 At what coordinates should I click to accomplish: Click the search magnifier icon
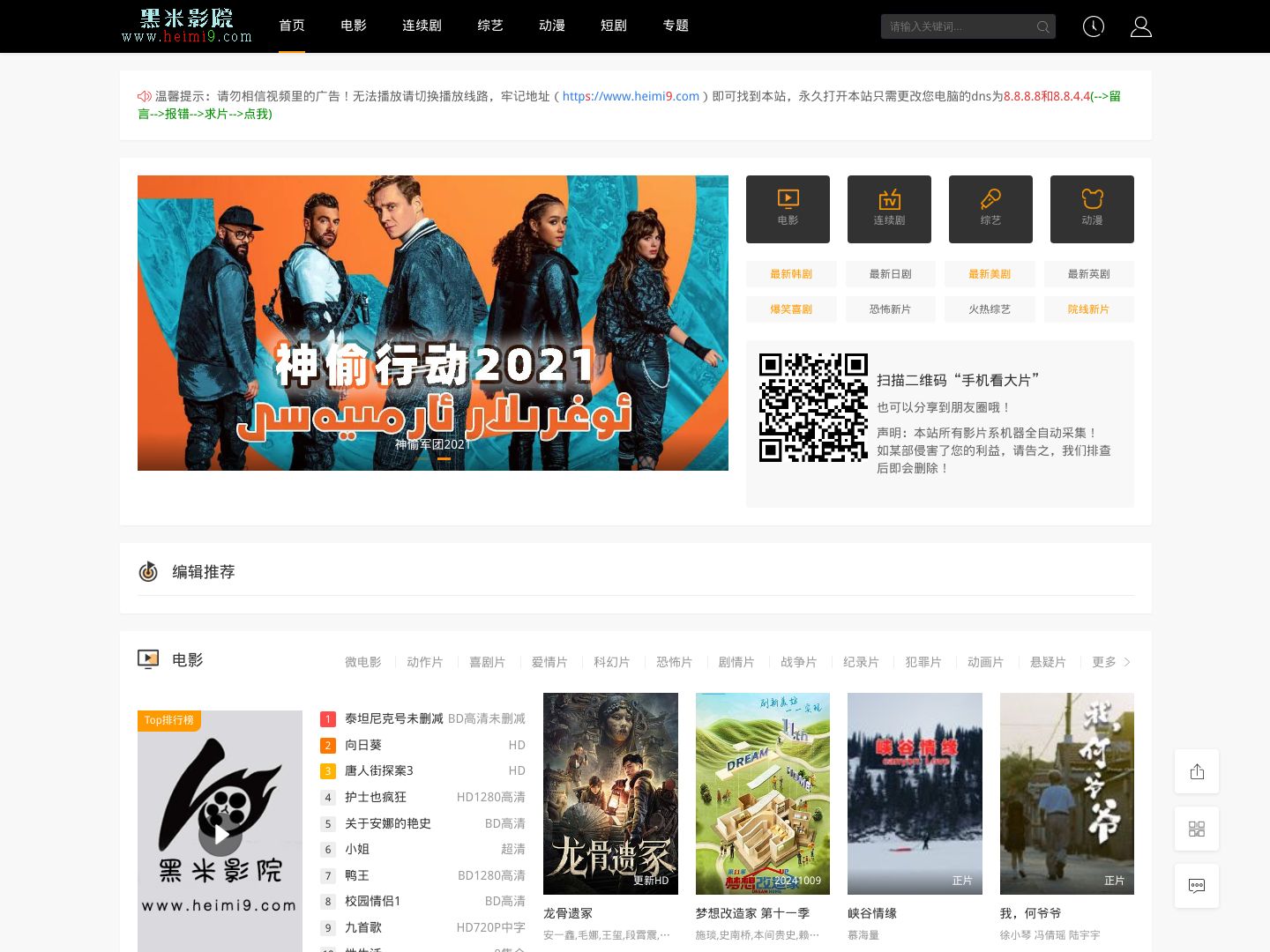(x=1042, y=26)
